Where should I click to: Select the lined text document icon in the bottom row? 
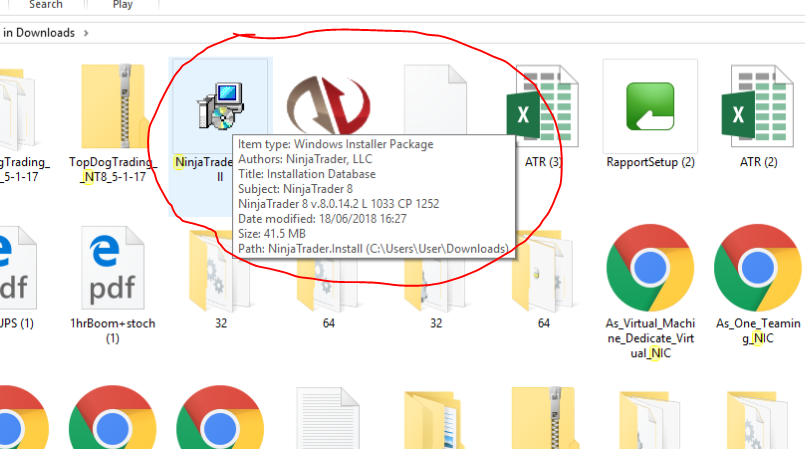(328, 418)
